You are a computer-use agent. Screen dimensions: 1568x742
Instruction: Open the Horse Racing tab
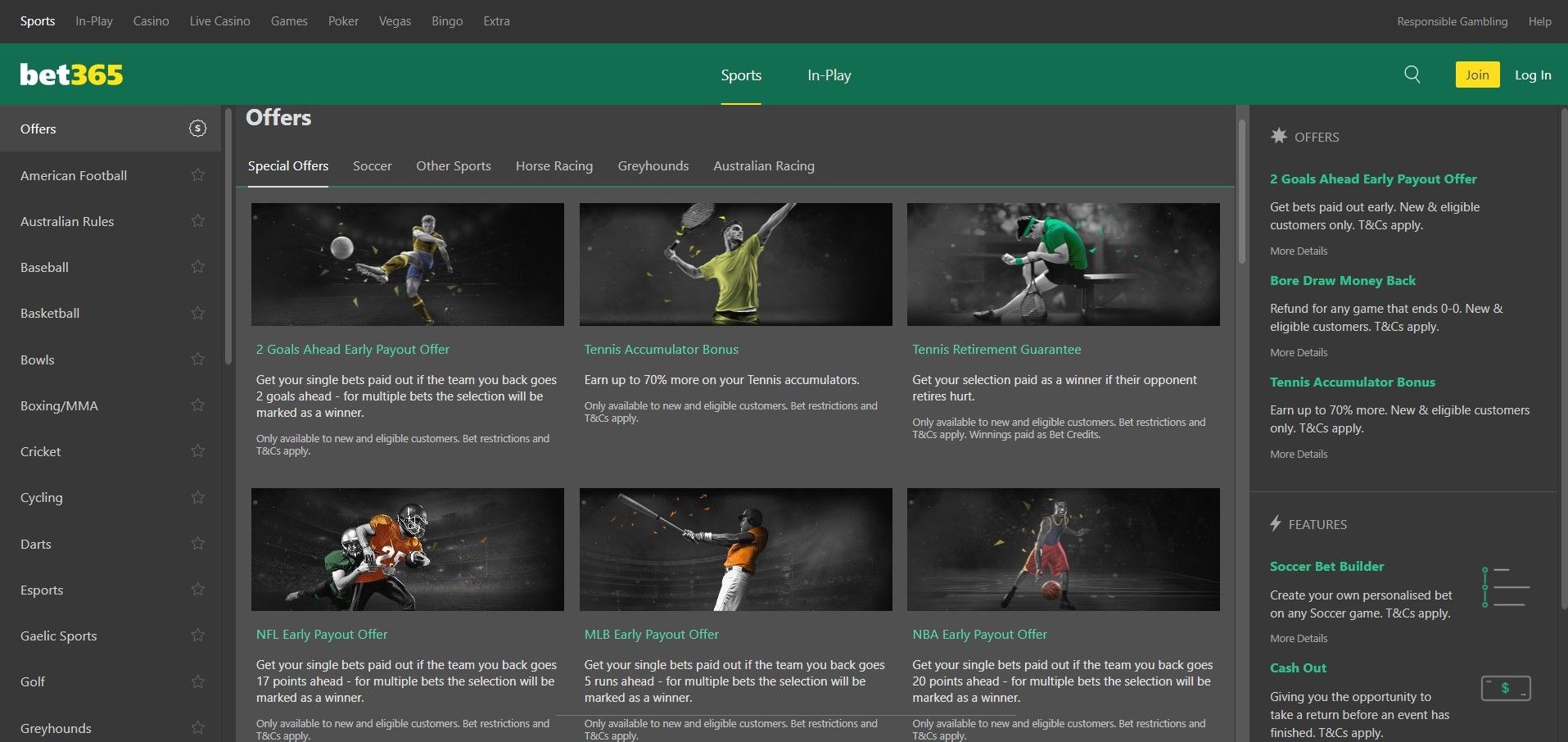tap(554, 165)
